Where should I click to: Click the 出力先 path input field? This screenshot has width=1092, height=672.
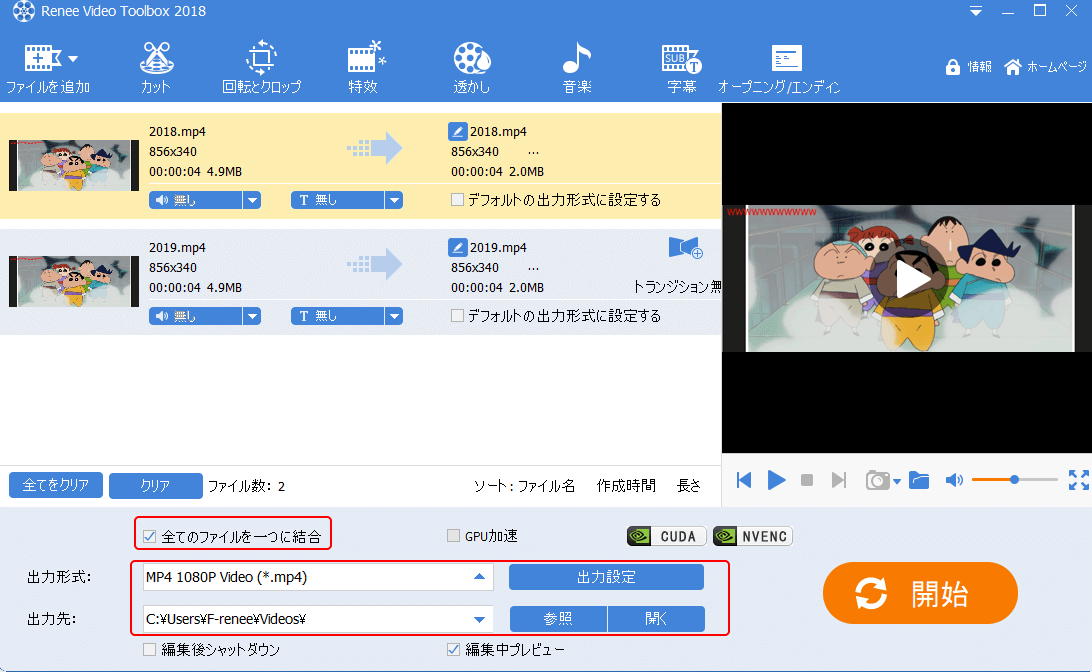318,619
